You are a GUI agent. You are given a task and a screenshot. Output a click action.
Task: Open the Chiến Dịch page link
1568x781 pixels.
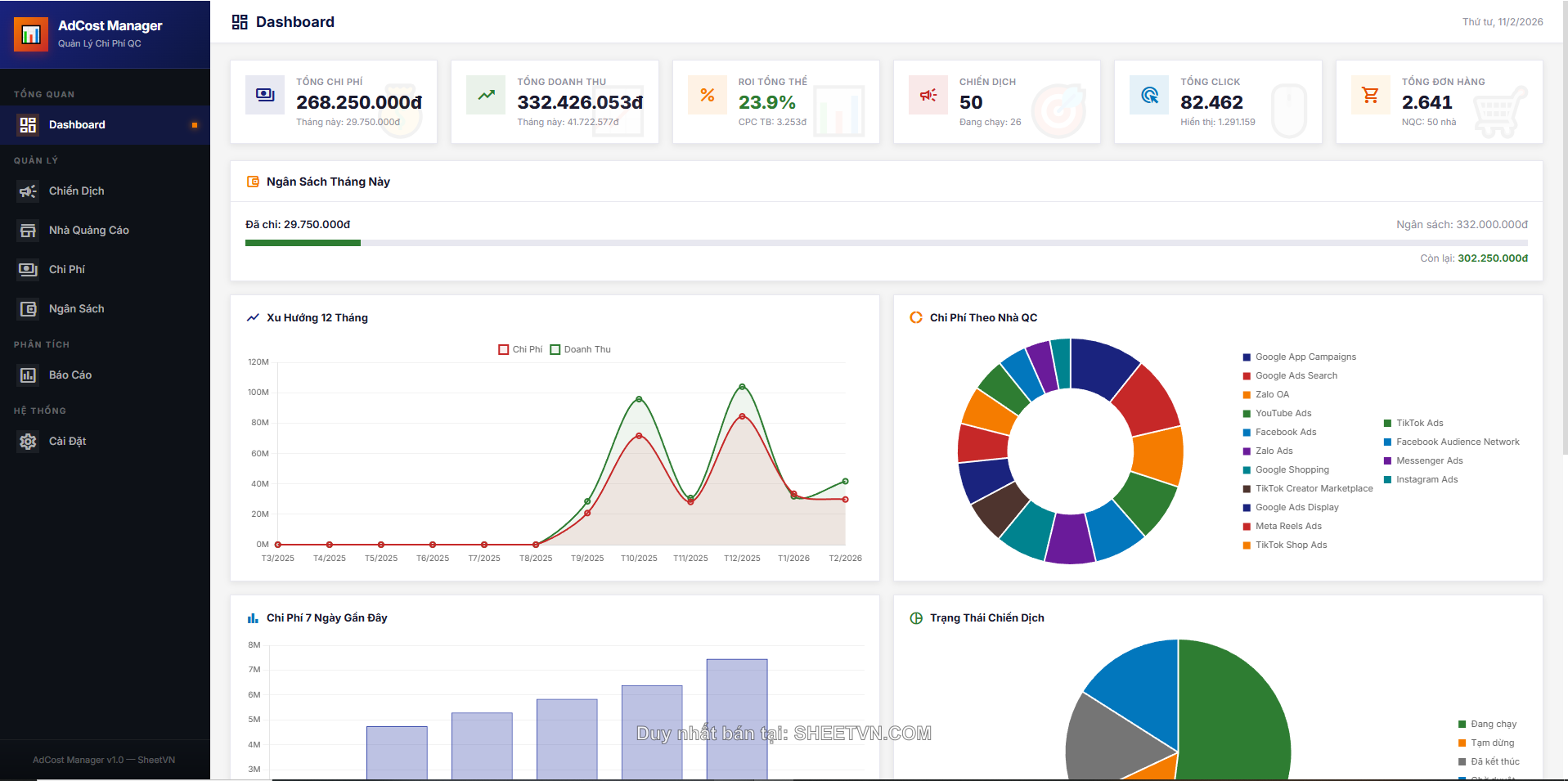tap(76, 191)
